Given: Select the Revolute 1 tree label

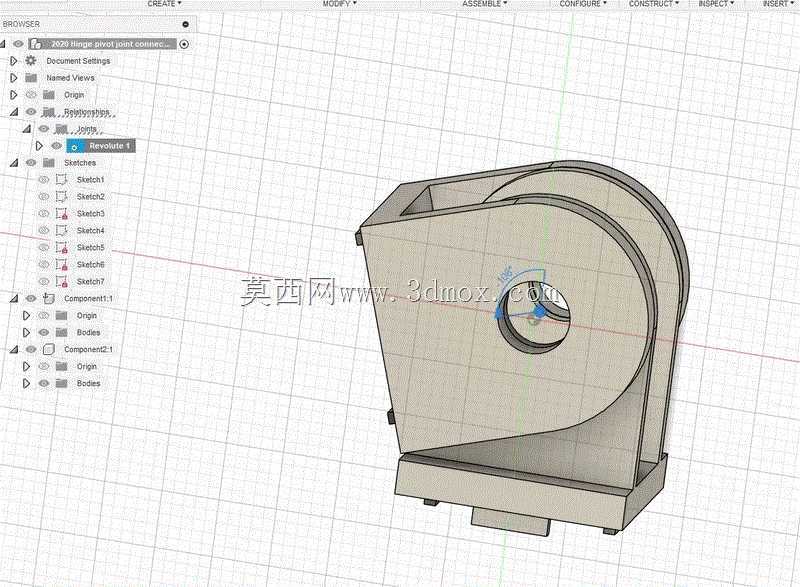Looking at the screenshot, I should pos(109,146).
